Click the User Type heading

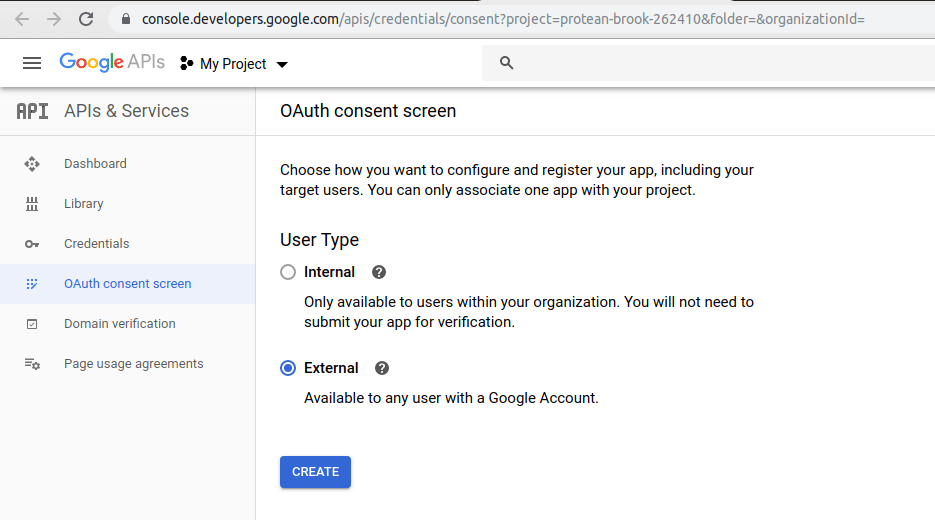coord(320,240)
